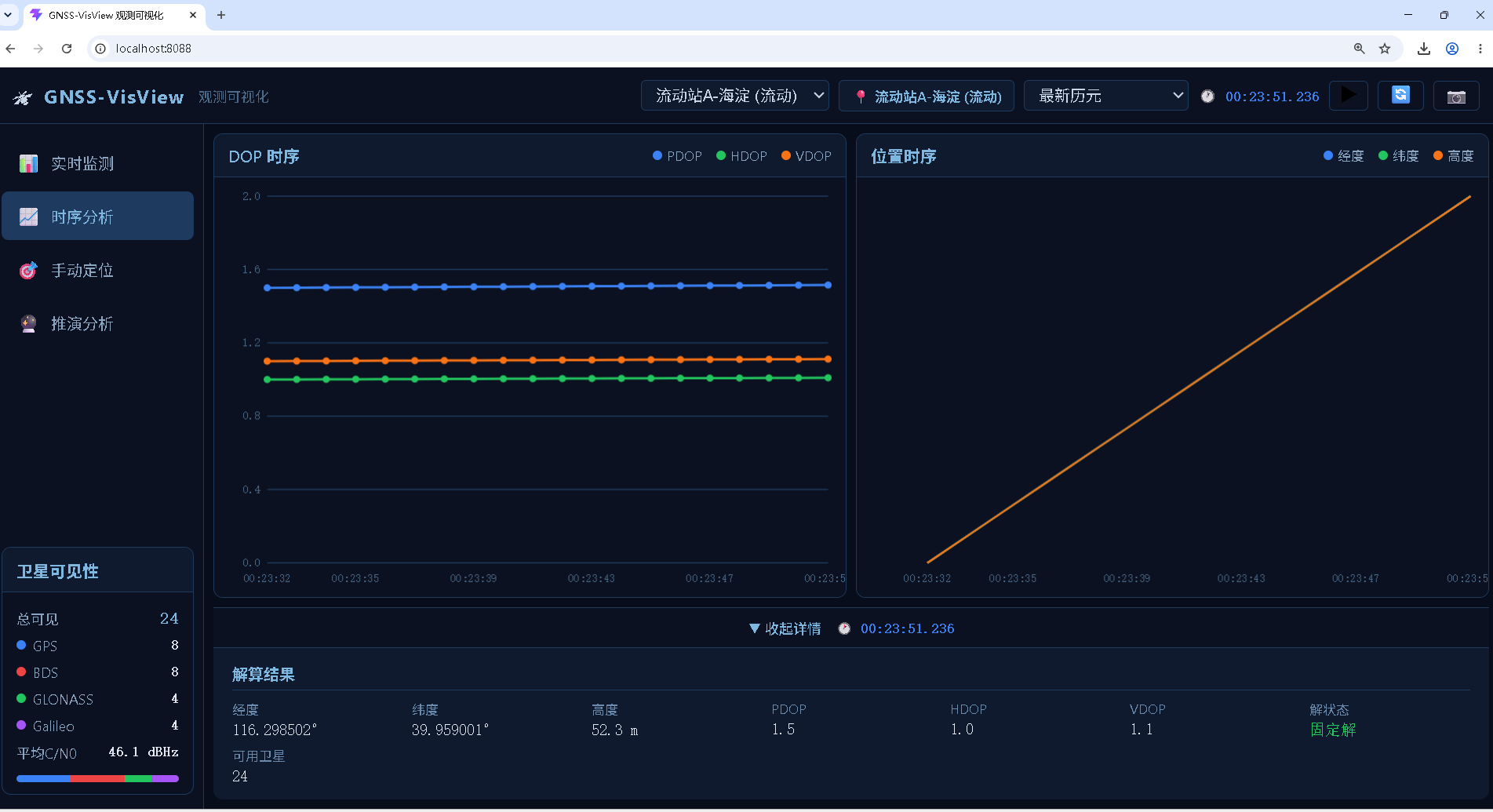The height and width of the screenshot is (812, 1493).
Task: Click the GNSS-VisView satellite logo icon
Action: [x=23, y=97]
